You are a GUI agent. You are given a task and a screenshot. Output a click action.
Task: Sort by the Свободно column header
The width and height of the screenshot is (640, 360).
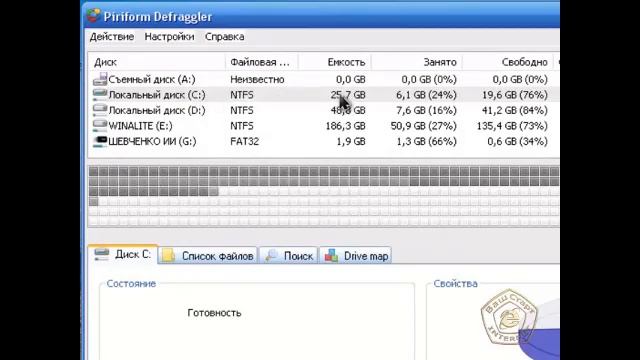(x=508, y=62)
